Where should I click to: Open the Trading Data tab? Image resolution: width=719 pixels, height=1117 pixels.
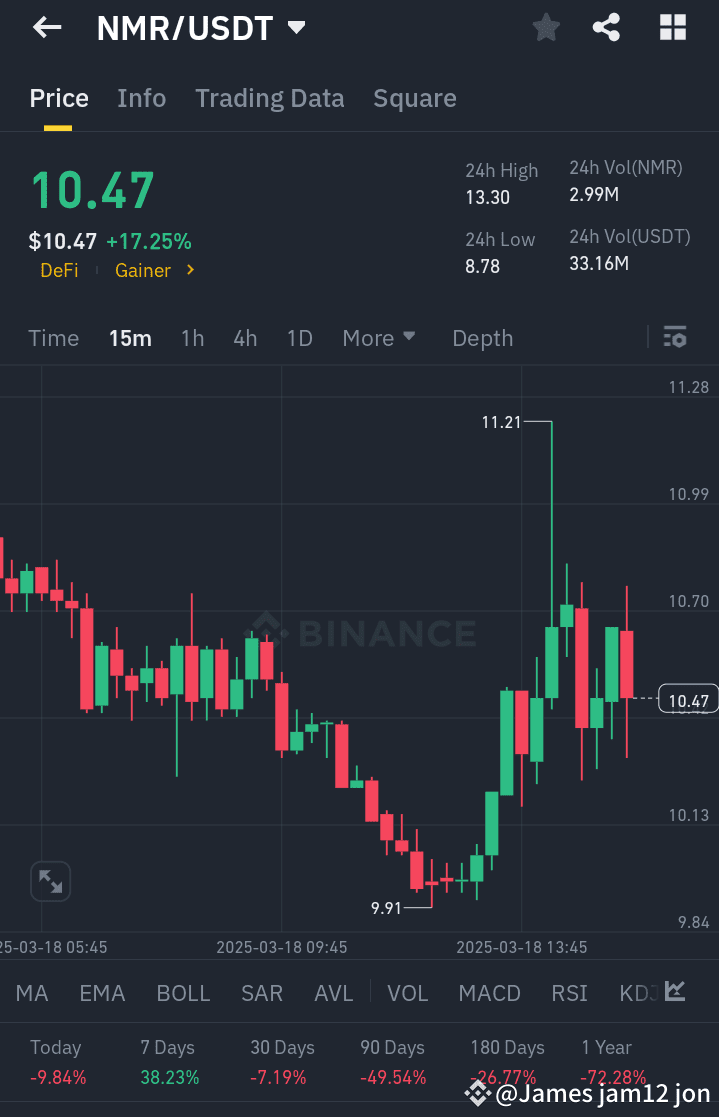(x=269, y=98)
